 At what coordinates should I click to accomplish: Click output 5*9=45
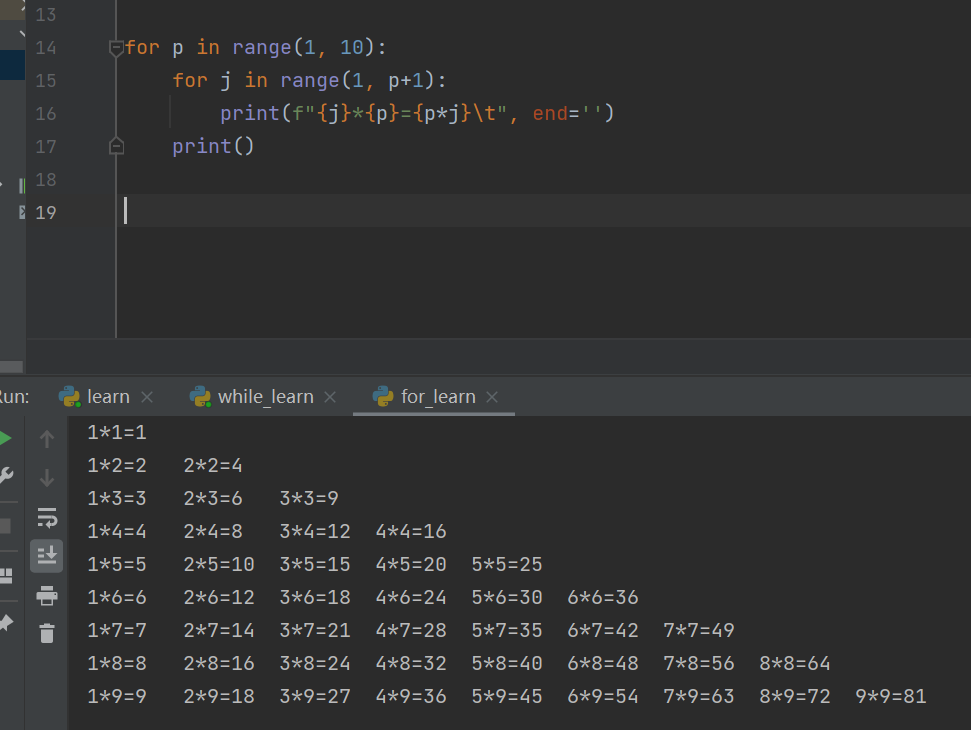(507, 696)
